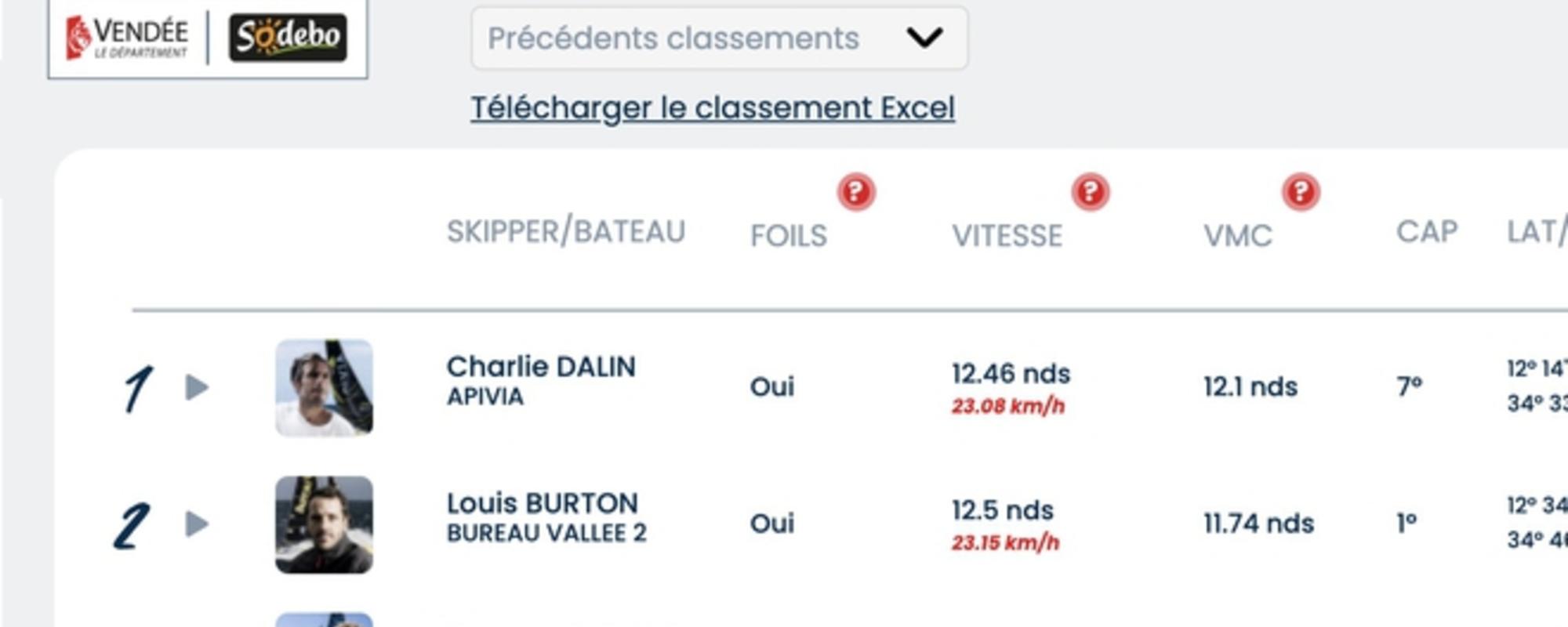Select the CAP column header
This screenshot has width=1568, height=627.
pyautogui.click(x=1427, y=232)
